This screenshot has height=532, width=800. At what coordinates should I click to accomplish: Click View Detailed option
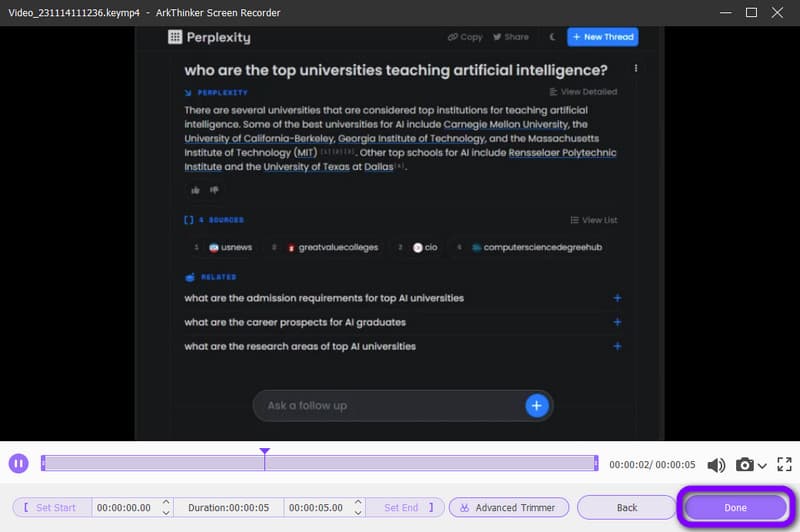pyautogui.click(x=583, y=92)
